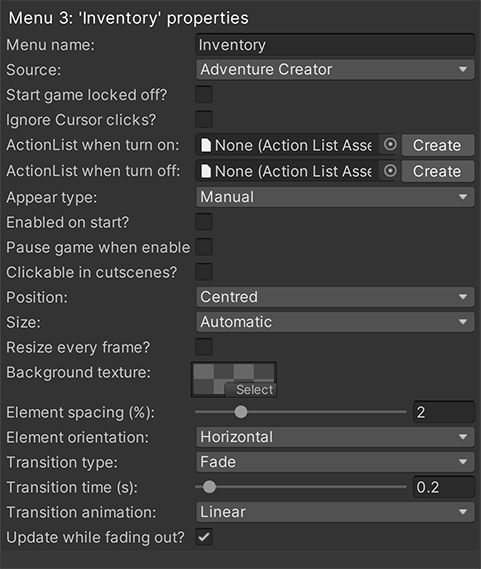Uncheck Update while fading out
This screenshot has width=481, height=569.
pyautogui.click(x=204, y=537)
